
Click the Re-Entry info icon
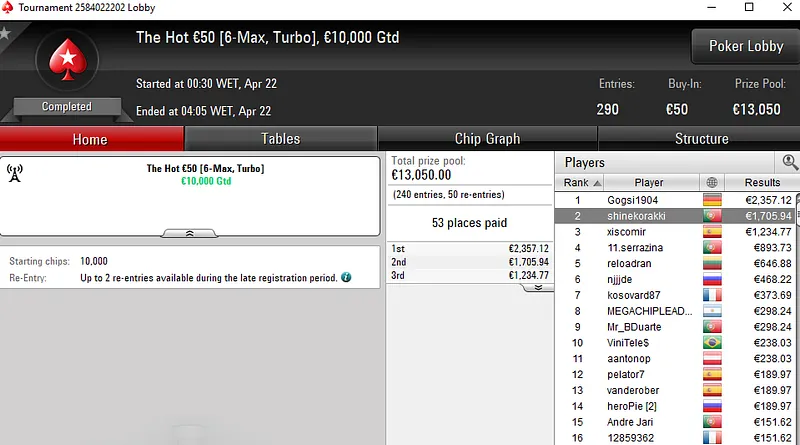(x=346, y=277)
